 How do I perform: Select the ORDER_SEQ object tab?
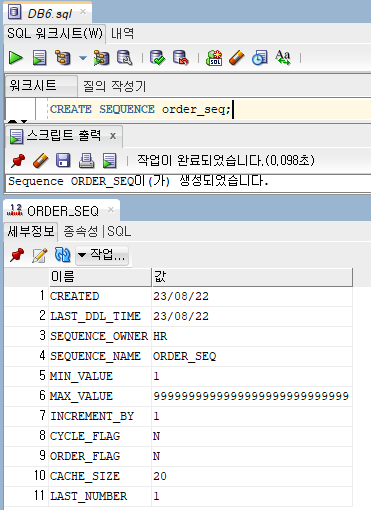[x=63, y=211]
